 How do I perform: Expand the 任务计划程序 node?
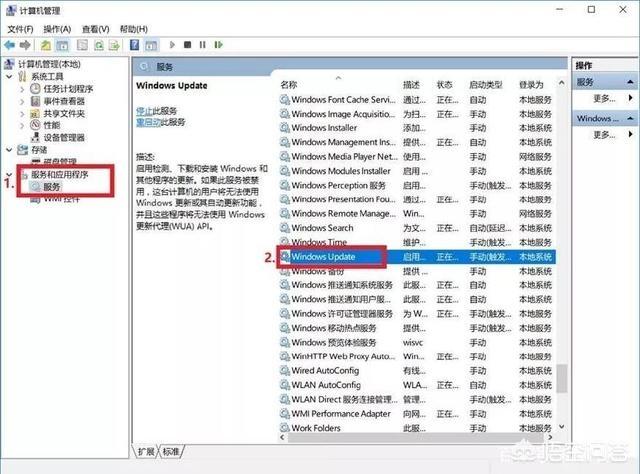22,89
